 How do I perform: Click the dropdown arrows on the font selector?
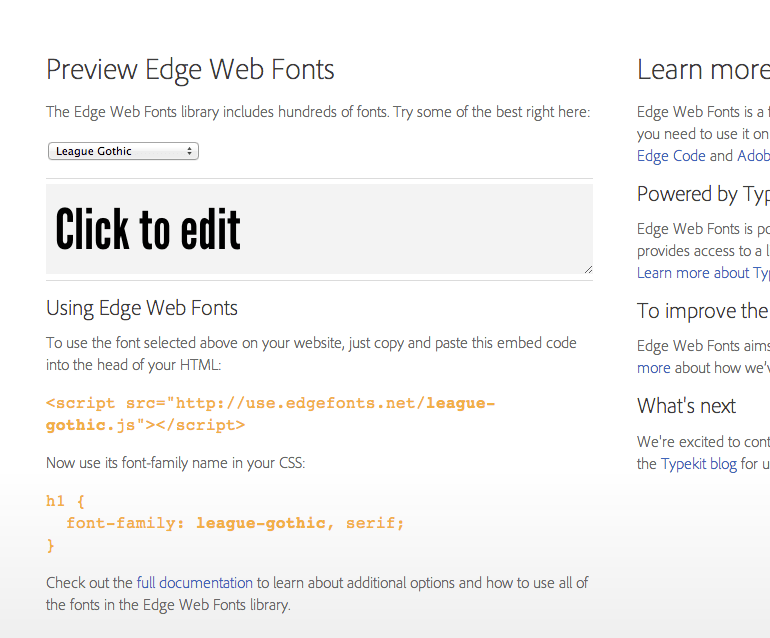[x=190, y=151]
